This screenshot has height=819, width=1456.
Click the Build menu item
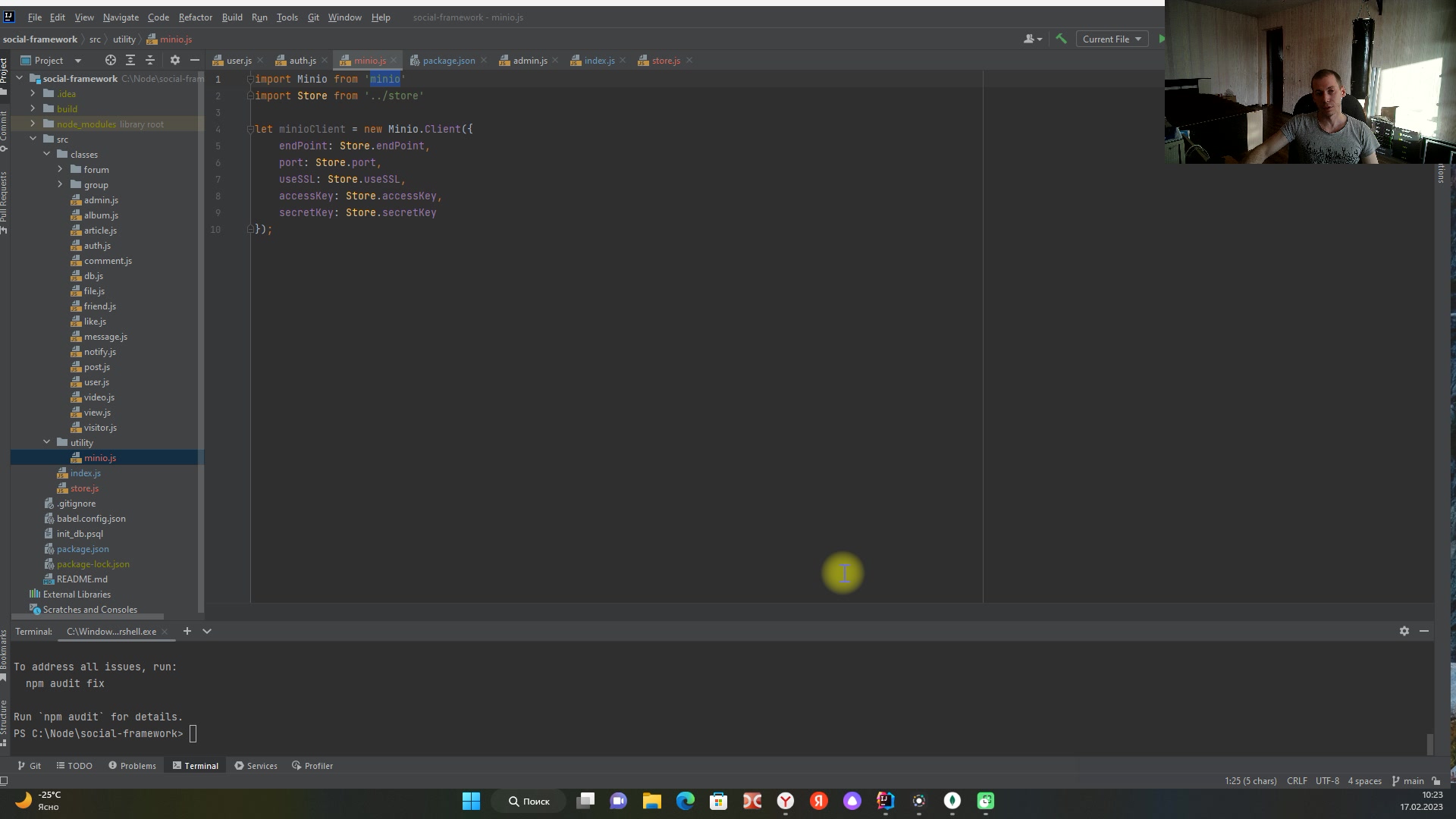pyautogui.click(x=231, y=17)
